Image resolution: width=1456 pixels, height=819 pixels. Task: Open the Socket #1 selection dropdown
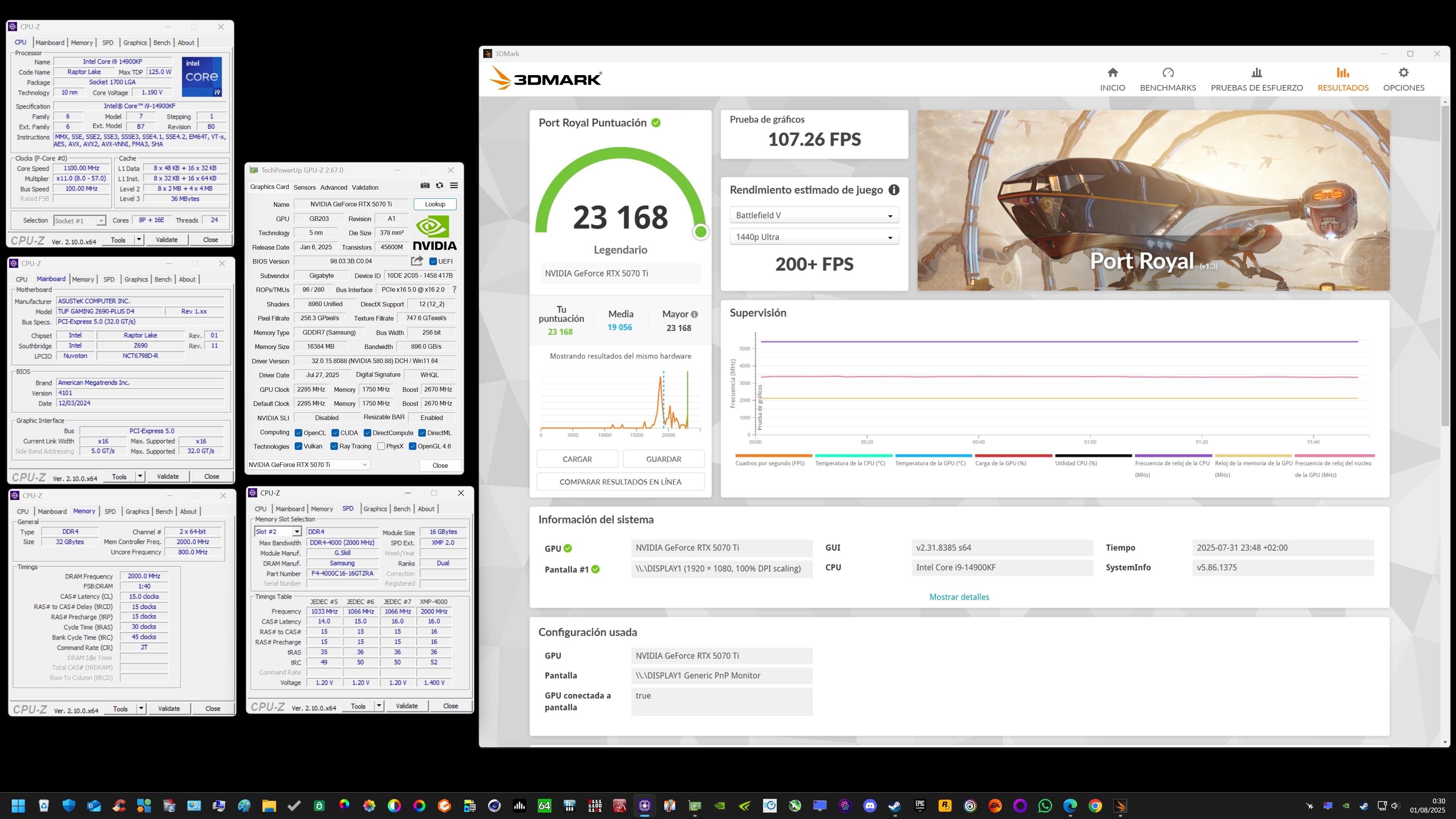[79, 220]
